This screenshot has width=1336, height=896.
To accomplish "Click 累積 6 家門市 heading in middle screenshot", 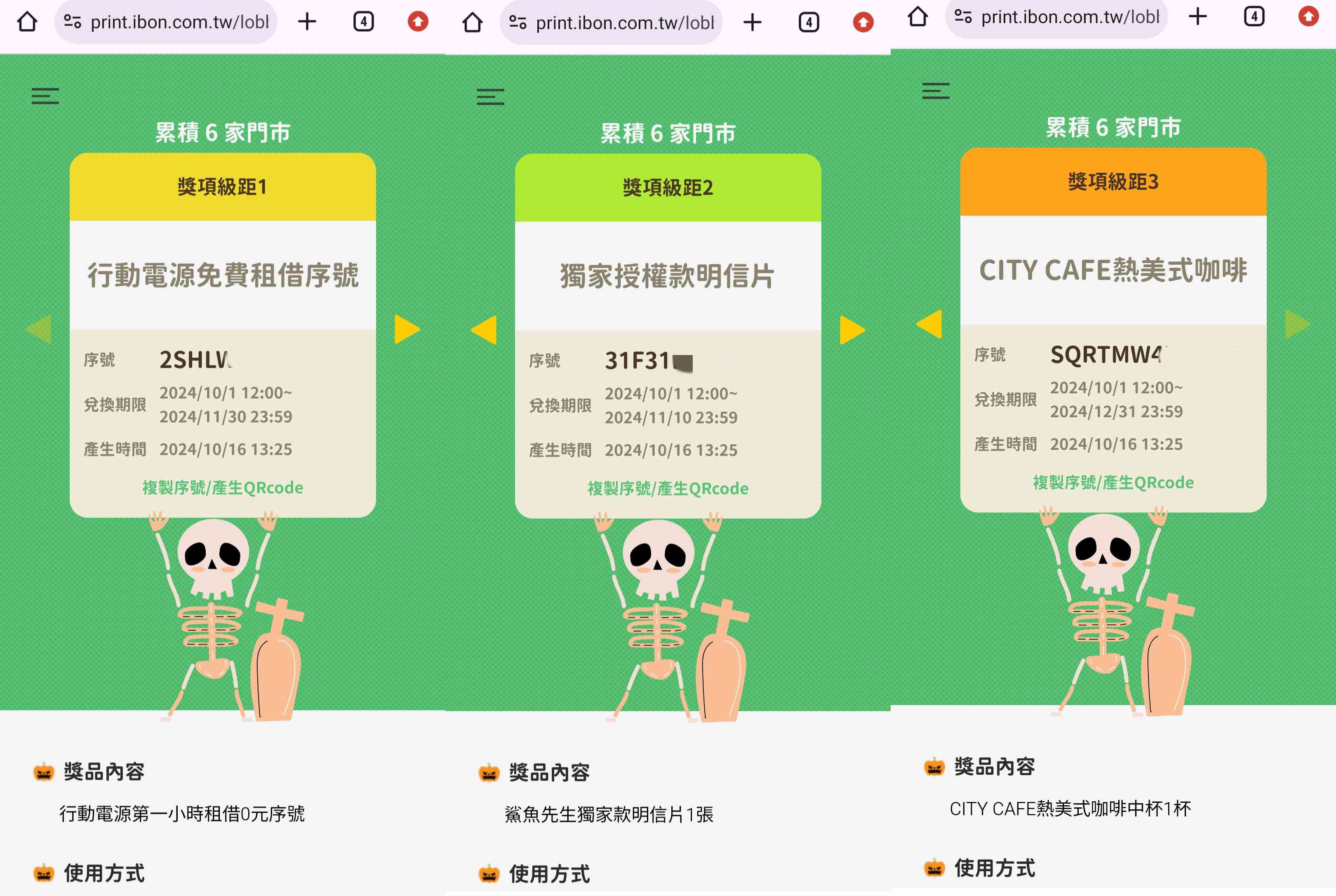I will pyautogui.click(x=668, y=134).
